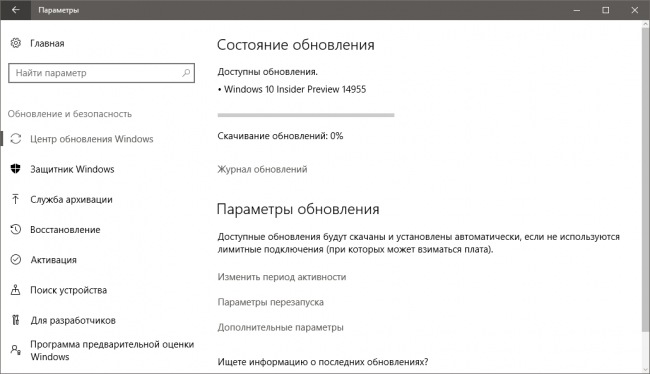Image resolution: width=650 pixels, height=374 pixels.
Task: Click the Восстановление history icon
Action: pyautogui.click(x=16, y=229)
